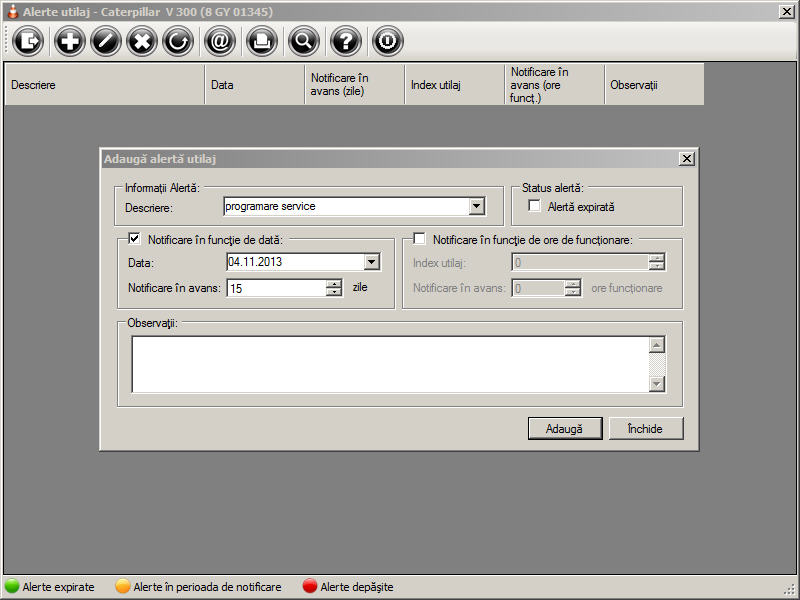Click the printer icon in toolbar

[262, 41]
